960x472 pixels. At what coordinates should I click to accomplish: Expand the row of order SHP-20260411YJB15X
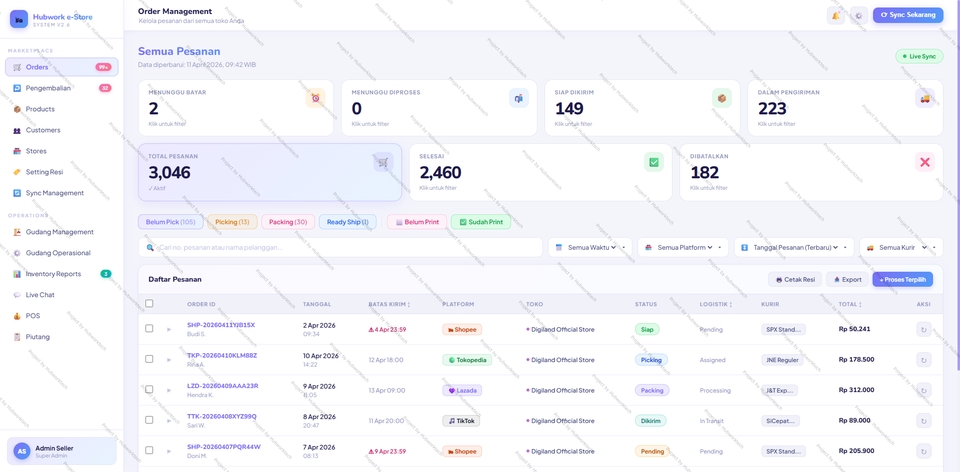169,329
